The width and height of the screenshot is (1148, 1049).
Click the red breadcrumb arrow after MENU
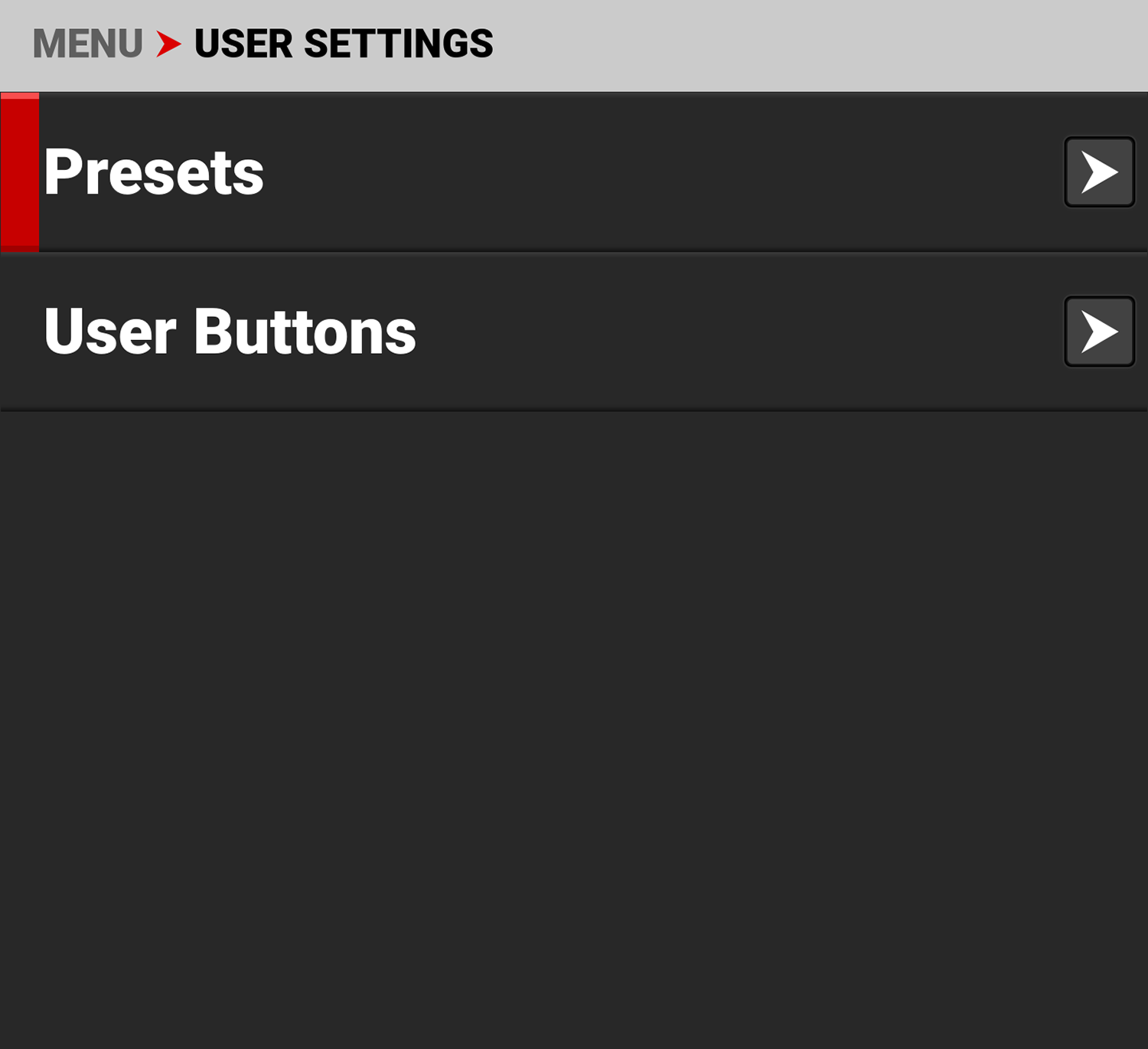pos(168,44)
